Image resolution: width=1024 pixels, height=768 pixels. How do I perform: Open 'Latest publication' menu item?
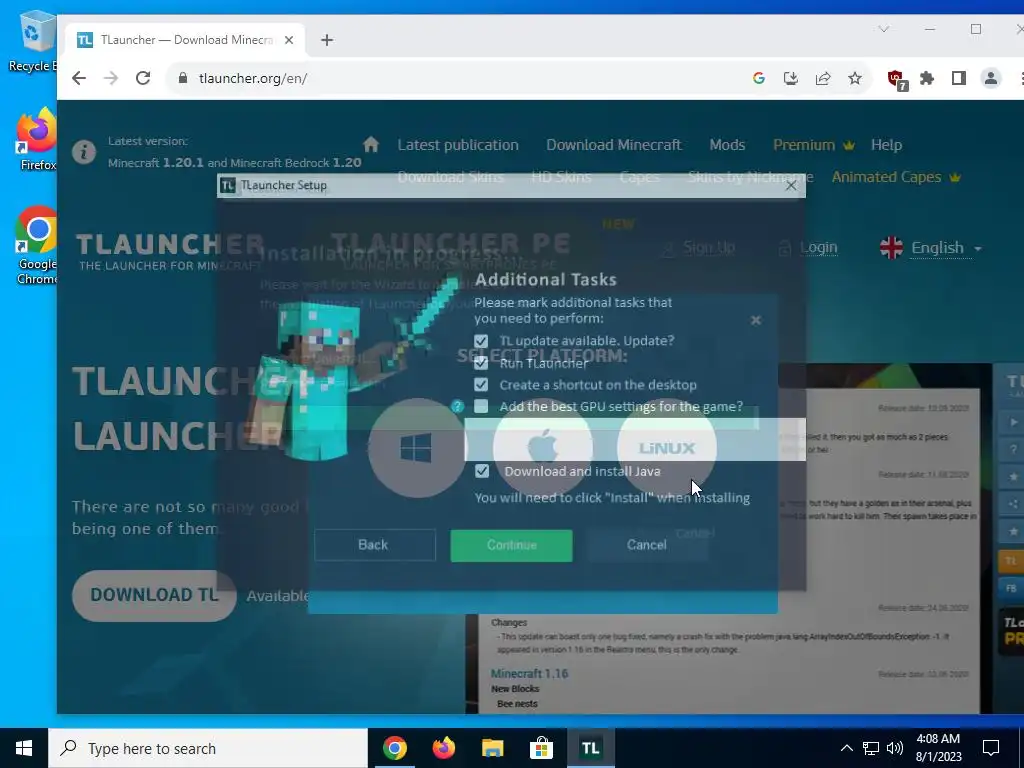coord(458,145)
